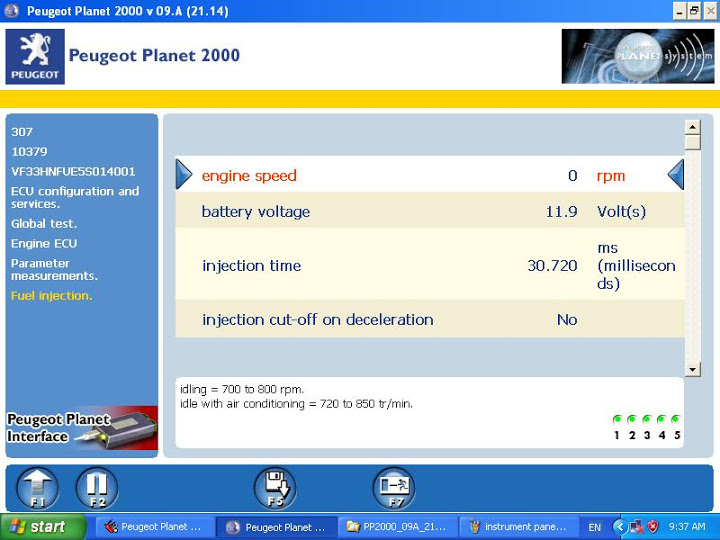Go to 307 vehicle breadcrumb

pos(22,132)
